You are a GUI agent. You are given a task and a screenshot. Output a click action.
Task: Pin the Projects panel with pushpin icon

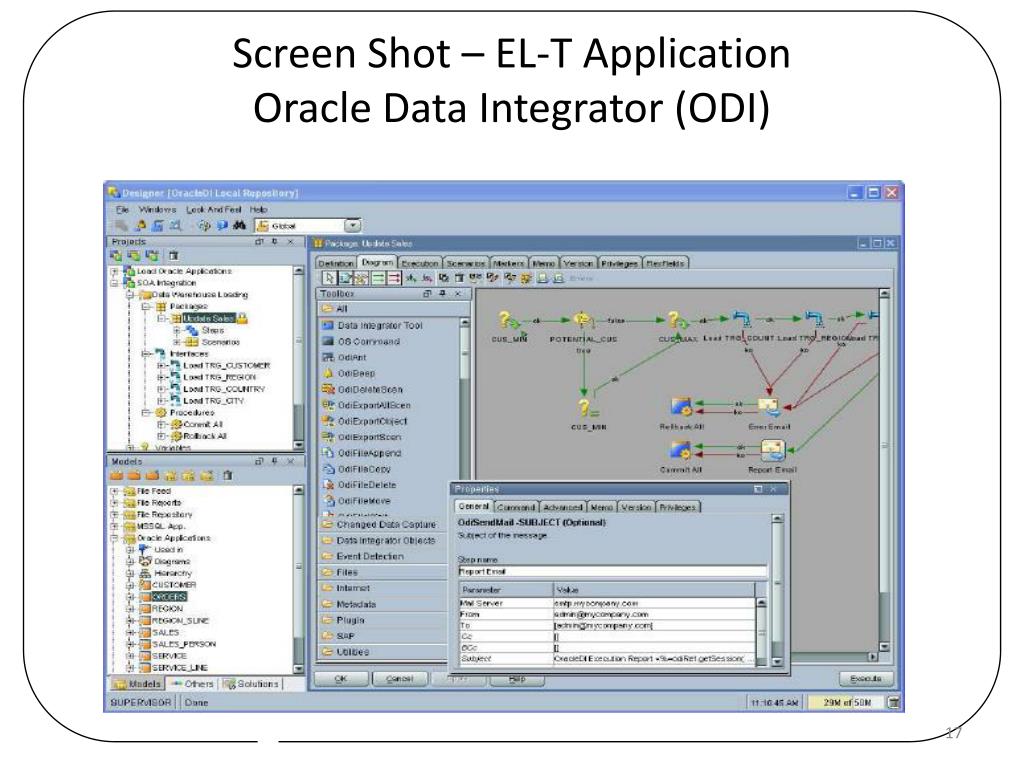pos(275,242)
